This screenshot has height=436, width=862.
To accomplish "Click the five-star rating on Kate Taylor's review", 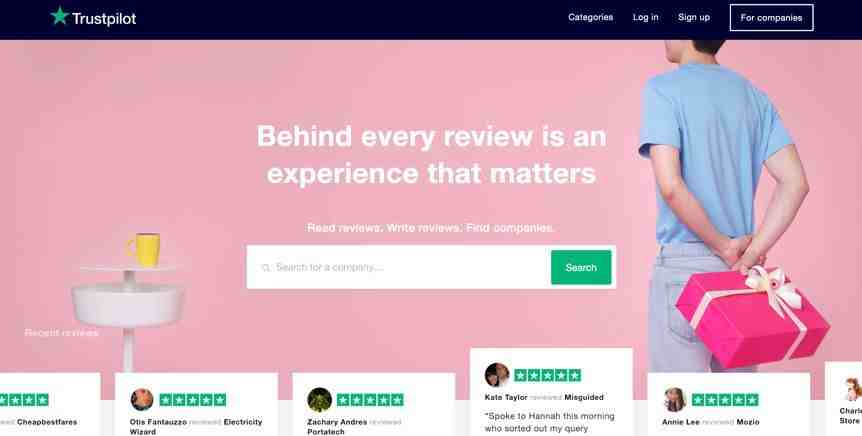I will (548, 376).
